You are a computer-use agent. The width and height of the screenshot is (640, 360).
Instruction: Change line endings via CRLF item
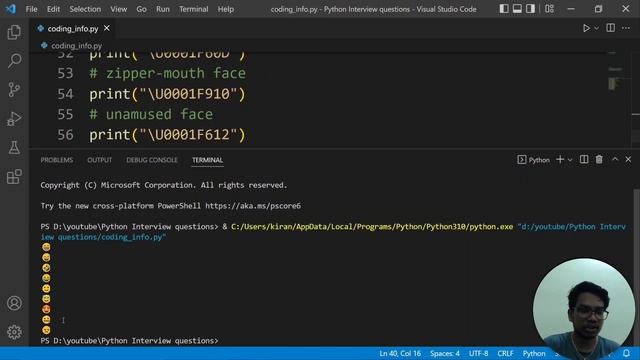pyautogui.click(x=505, y=353)
